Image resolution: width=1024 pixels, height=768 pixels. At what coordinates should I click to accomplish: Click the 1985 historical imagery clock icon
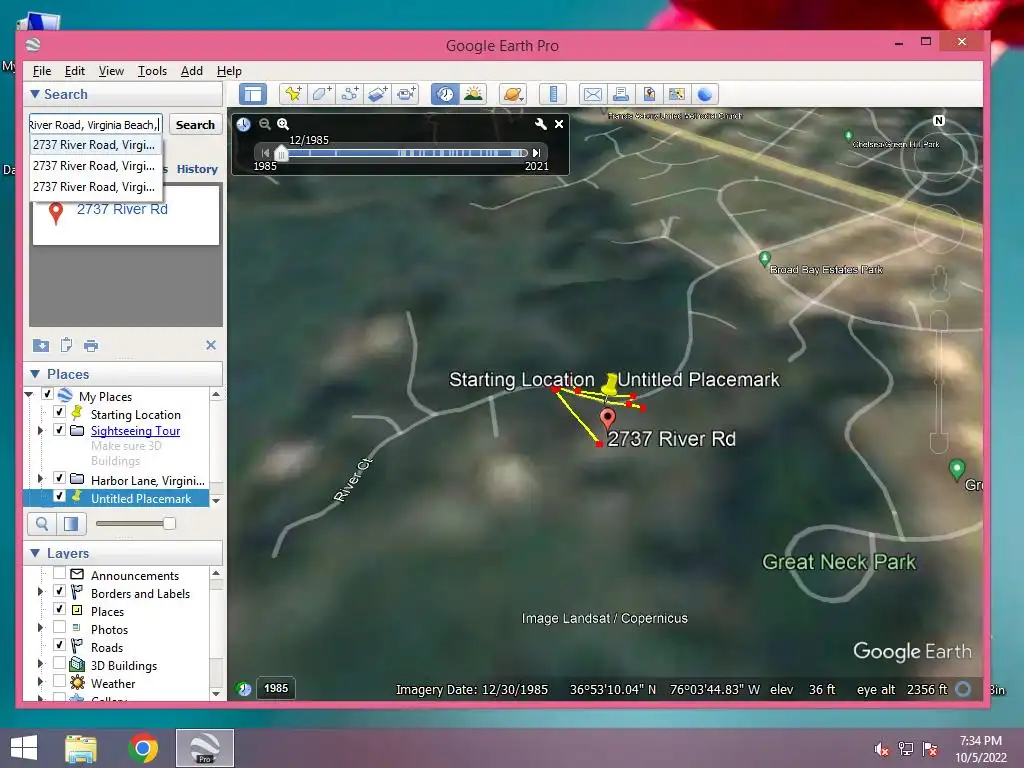pyautogui.click(x=244, y=688)
